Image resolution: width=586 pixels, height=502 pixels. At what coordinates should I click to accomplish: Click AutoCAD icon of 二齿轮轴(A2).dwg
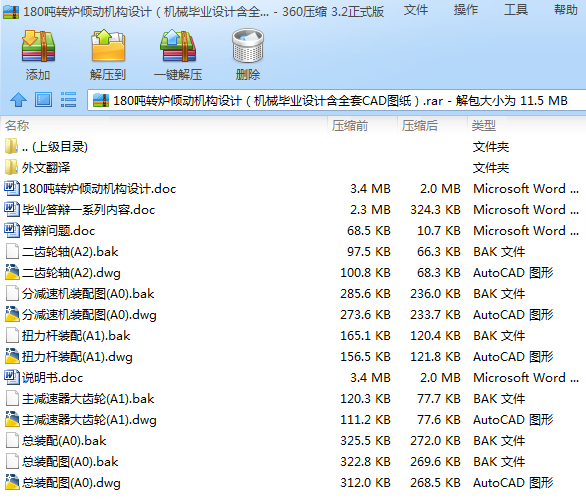tap(12, 272)
